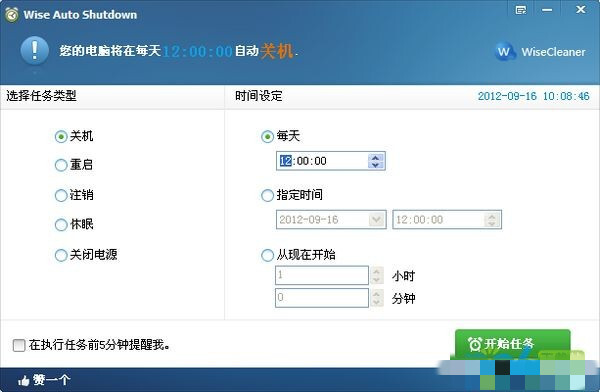
Task: Click the WiseCleaner brand text link
Action: (553, 52)
